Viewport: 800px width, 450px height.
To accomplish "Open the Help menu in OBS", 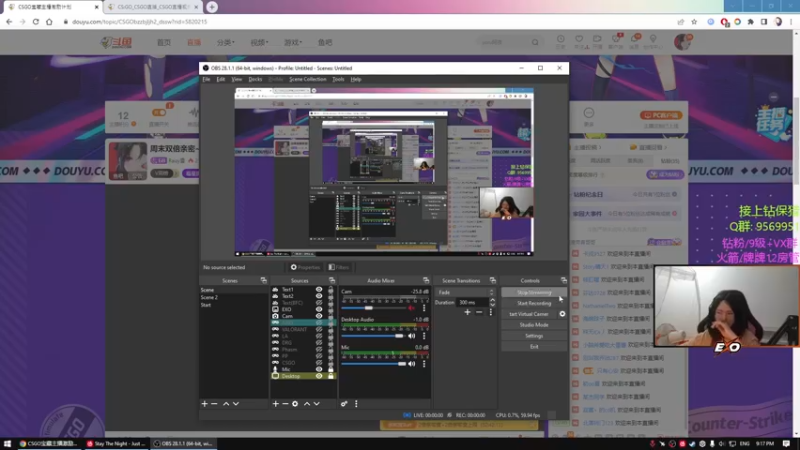I will click(356, 79).
